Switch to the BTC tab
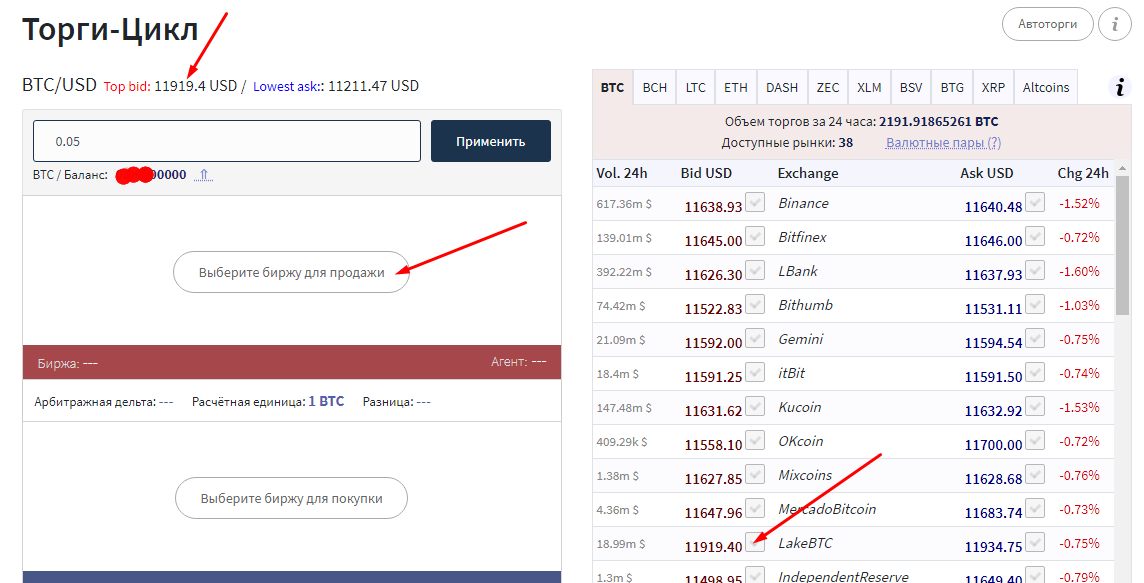This screenshot has width=1144, height=583. pyautogui.click(x=612, y=88)
